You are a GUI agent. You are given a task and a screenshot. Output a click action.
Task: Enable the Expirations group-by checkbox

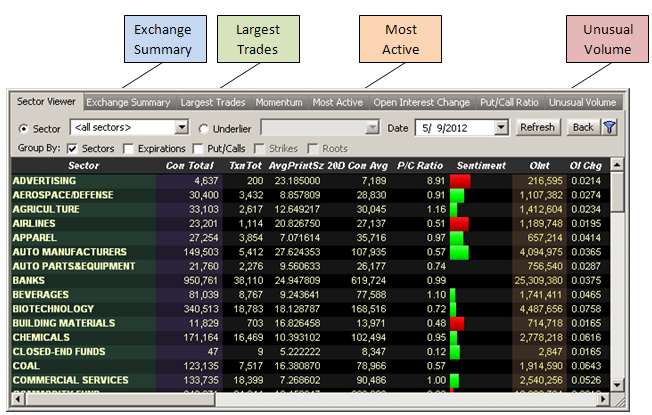pyautogui.click(x=128, y=148)
